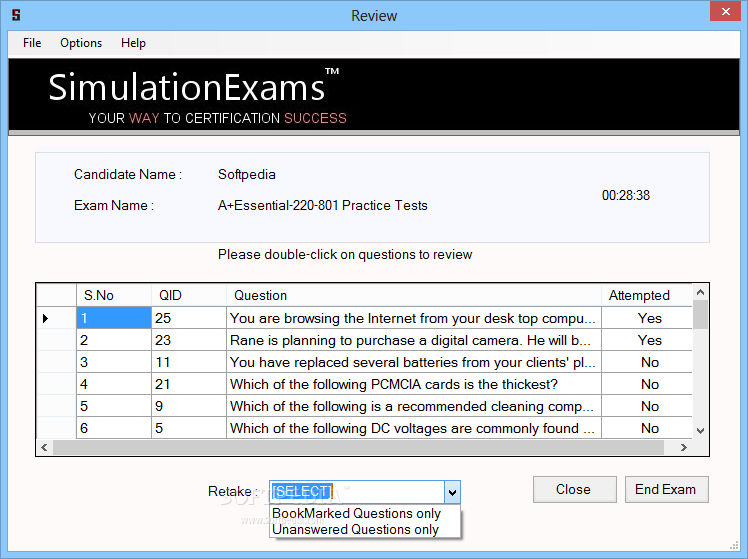Click the table's vertical scroll down arrow
Viewport: 748px width, 559px height.
(x=700, y=431)
